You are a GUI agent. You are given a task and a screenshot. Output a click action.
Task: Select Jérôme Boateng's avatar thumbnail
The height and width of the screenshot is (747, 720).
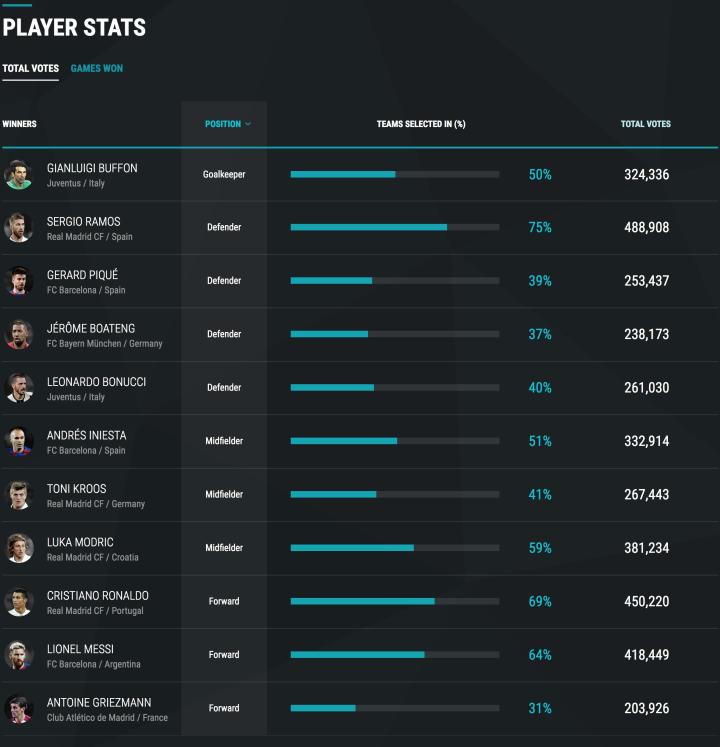point(18,335)
